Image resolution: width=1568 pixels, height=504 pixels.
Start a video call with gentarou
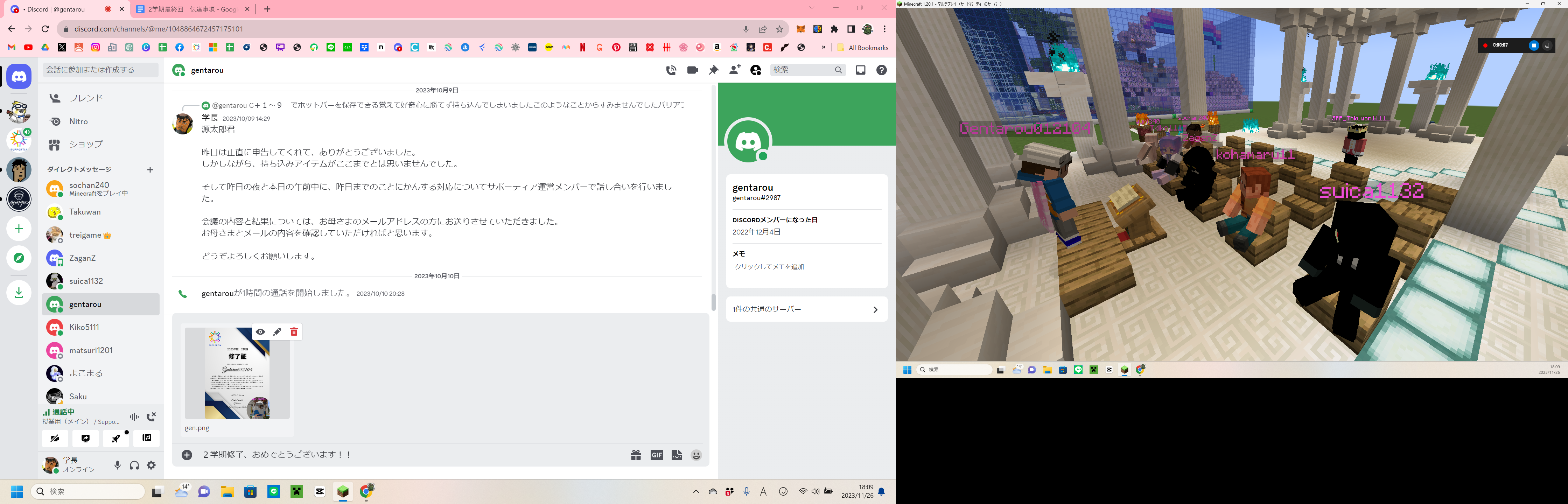692,70
